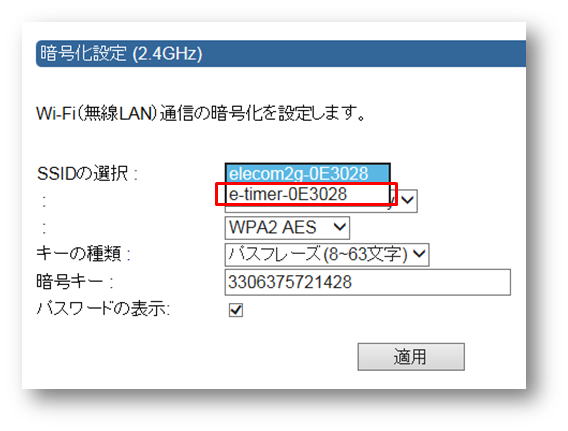Viewport: 568px width, 431px height.
Task: Click the 暗号化設定 (2.4GHz) header bar
Action: point(281,54)
